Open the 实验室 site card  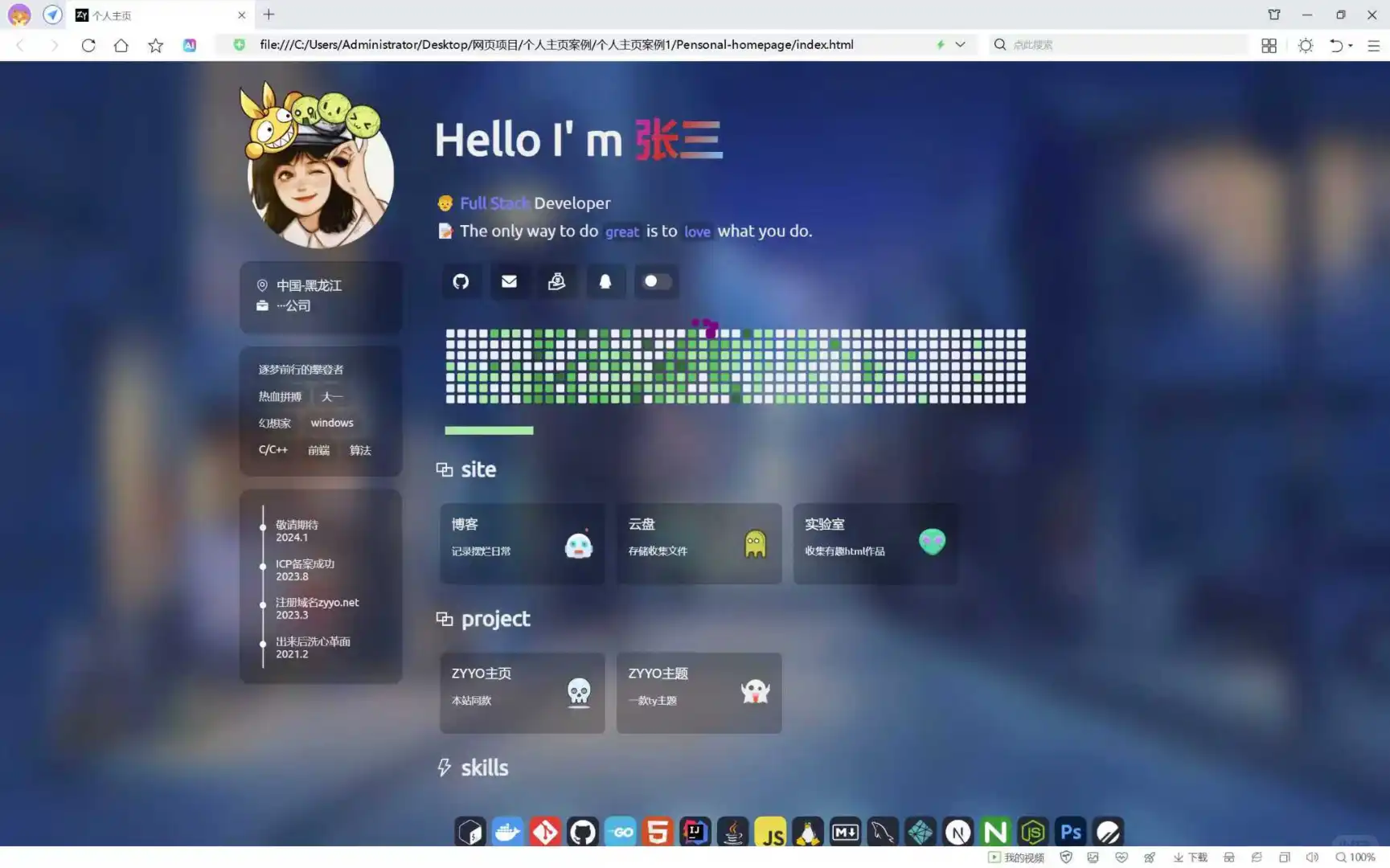[875, 543]
